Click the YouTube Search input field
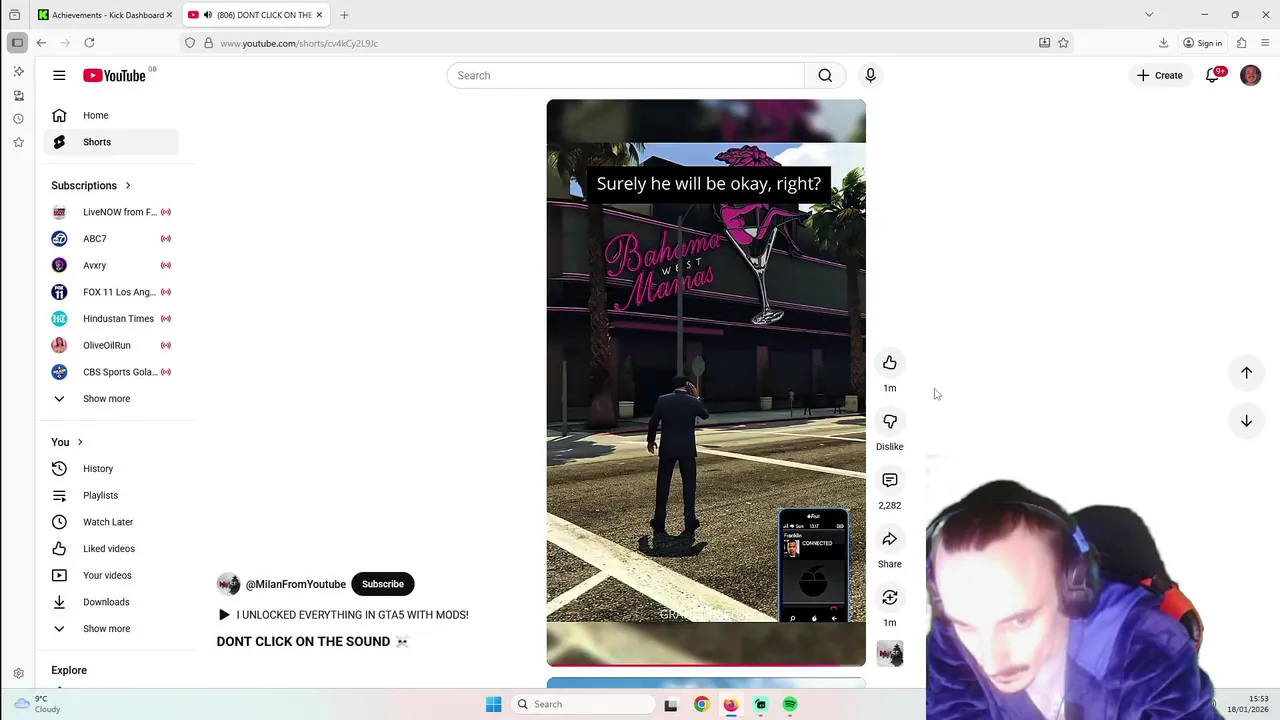Screen dimensions: 1280x720 pyautogui.click(x=625, y=75)
